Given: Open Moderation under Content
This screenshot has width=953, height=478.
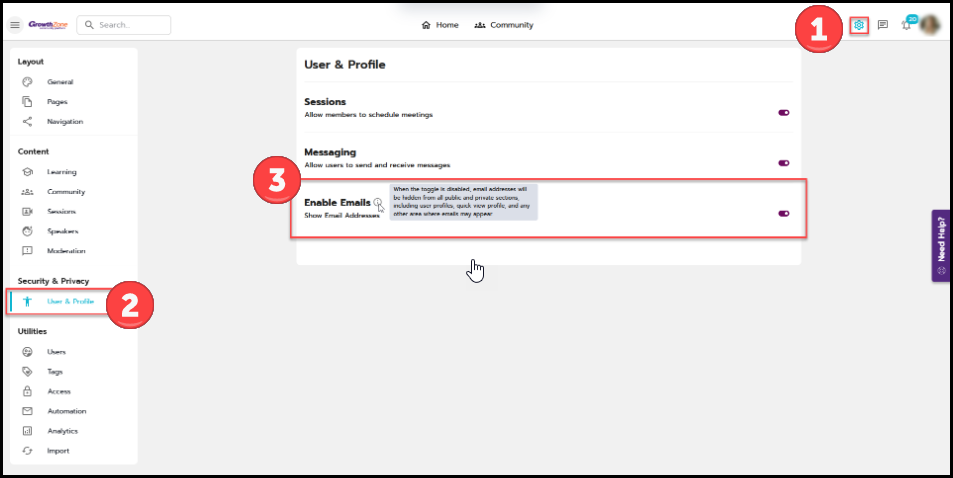Looking at the screenshot, I should coord(66,251).
